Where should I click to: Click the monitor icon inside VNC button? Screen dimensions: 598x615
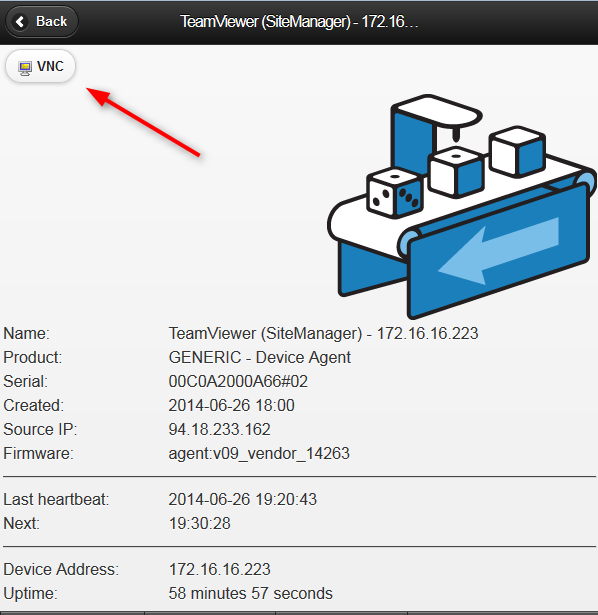25,68
